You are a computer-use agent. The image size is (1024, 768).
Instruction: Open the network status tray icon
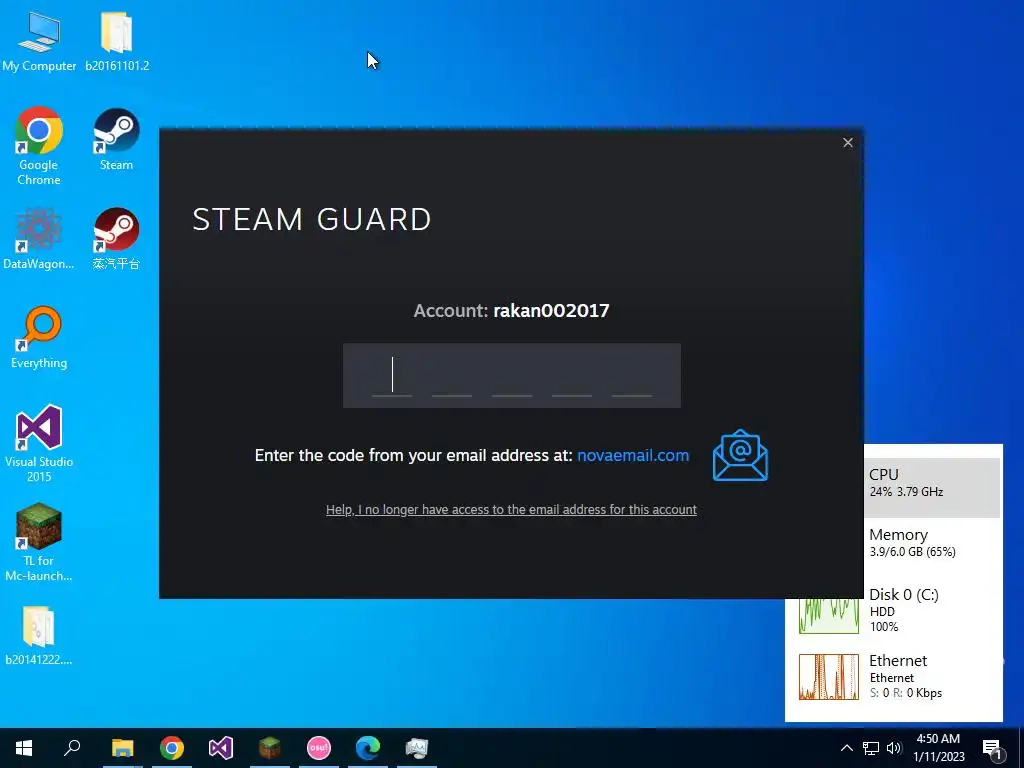click(x=871, y=748)
